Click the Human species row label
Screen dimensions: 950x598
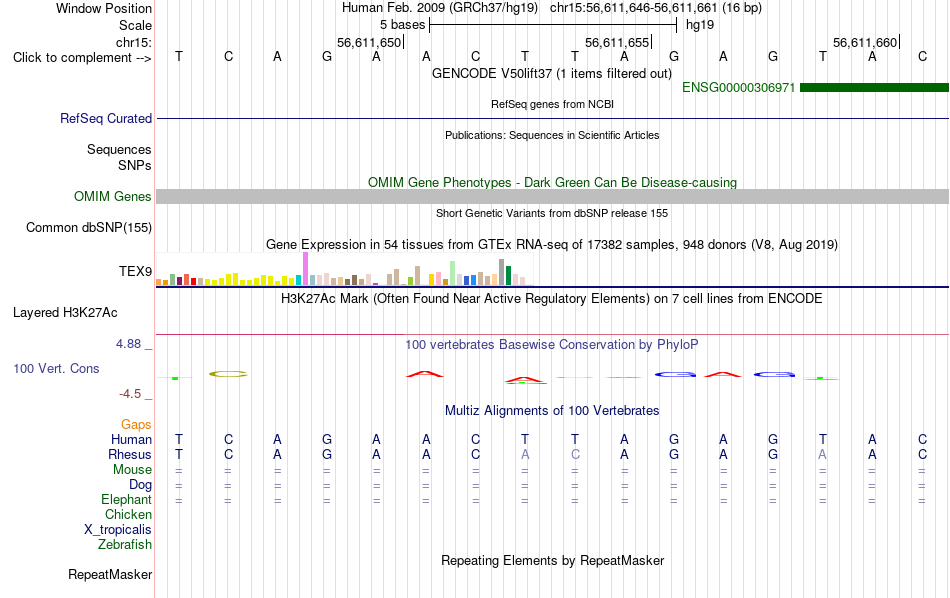click(131, 439)
